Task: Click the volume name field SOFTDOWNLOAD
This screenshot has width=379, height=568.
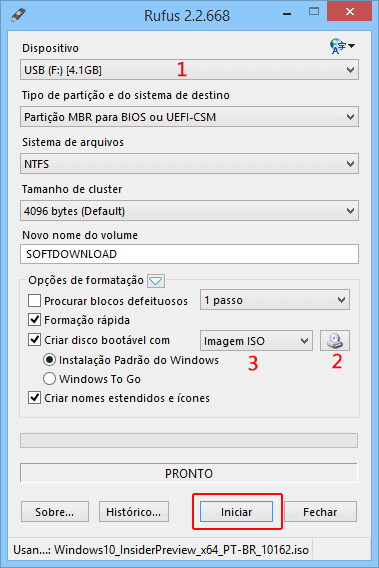Action: click(190, 254)
